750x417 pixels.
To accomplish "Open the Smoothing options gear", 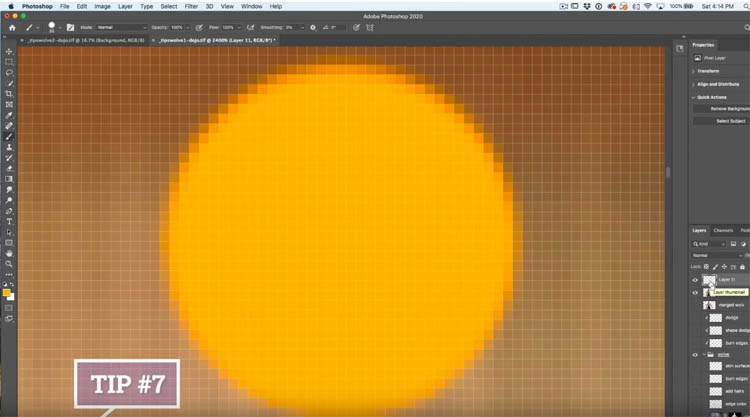I will [x=313, y=28].
